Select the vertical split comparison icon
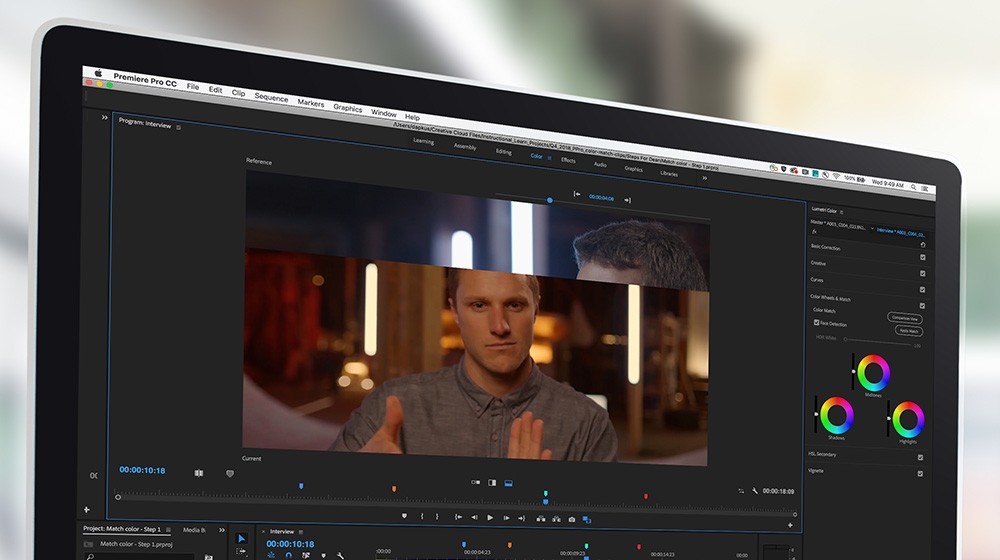Screen dimensions: 1000x560 pyautogui.click(x=492, y=483)
